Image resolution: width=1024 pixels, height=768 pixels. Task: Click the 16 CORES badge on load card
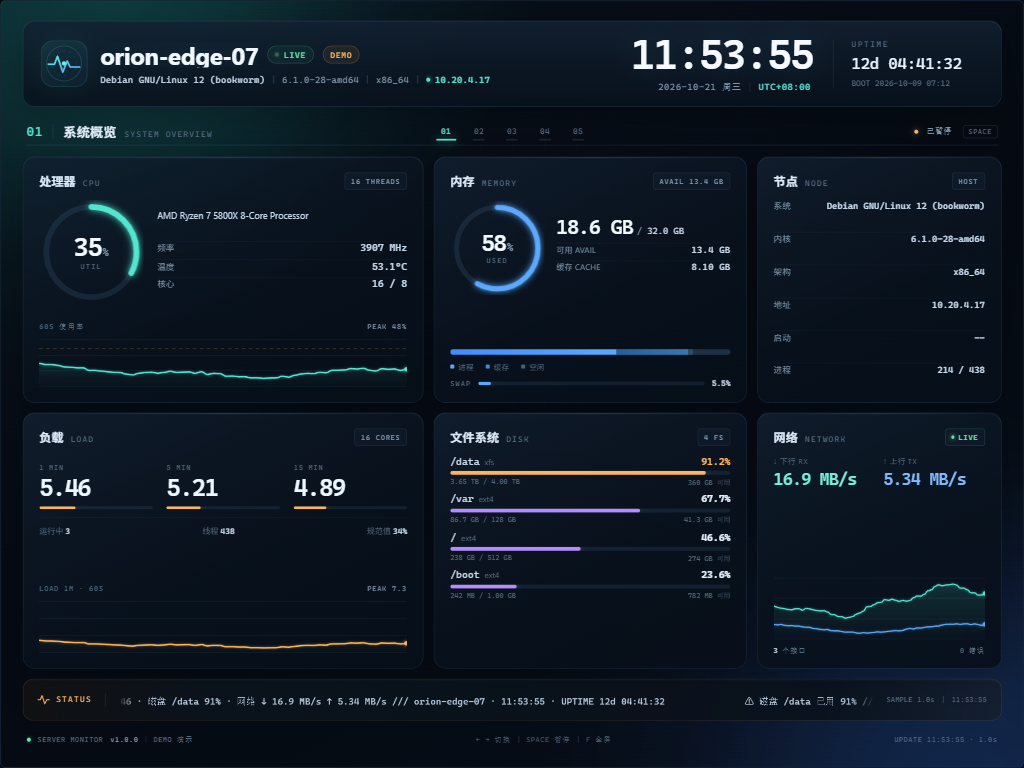click(x=380, y=438)
